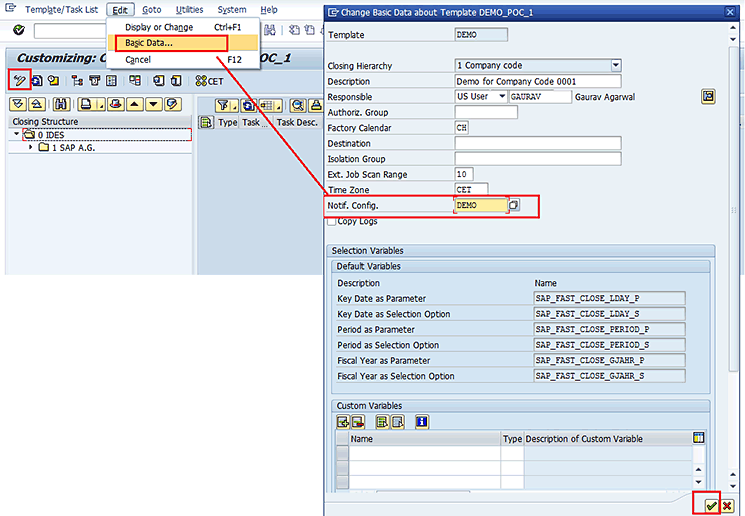
Task: Select Display or Change menu entry
Action: click(x=159, y=27)
